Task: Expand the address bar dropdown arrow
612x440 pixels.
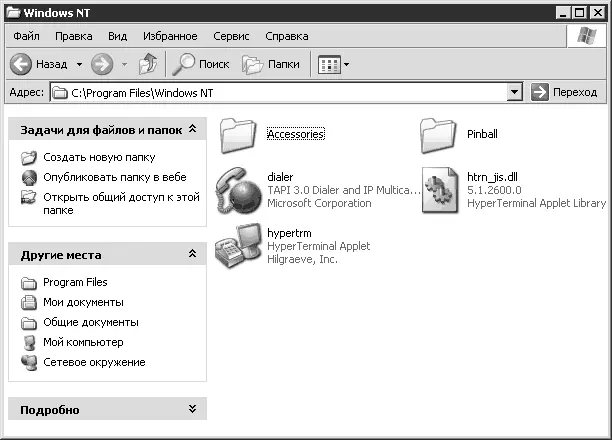Action: (515, 92)
